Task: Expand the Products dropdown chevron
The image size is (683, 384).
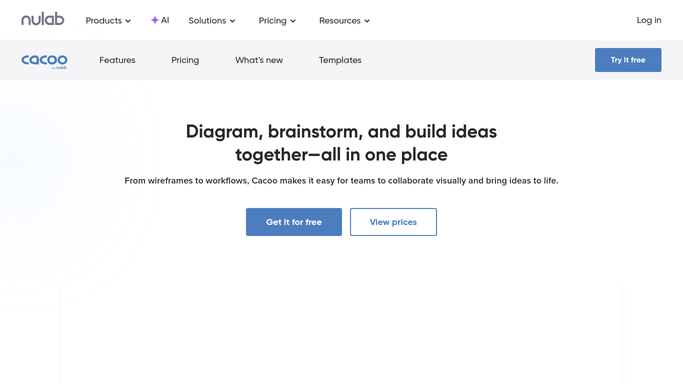Action: pyautogui.click(x=128, y=21)
